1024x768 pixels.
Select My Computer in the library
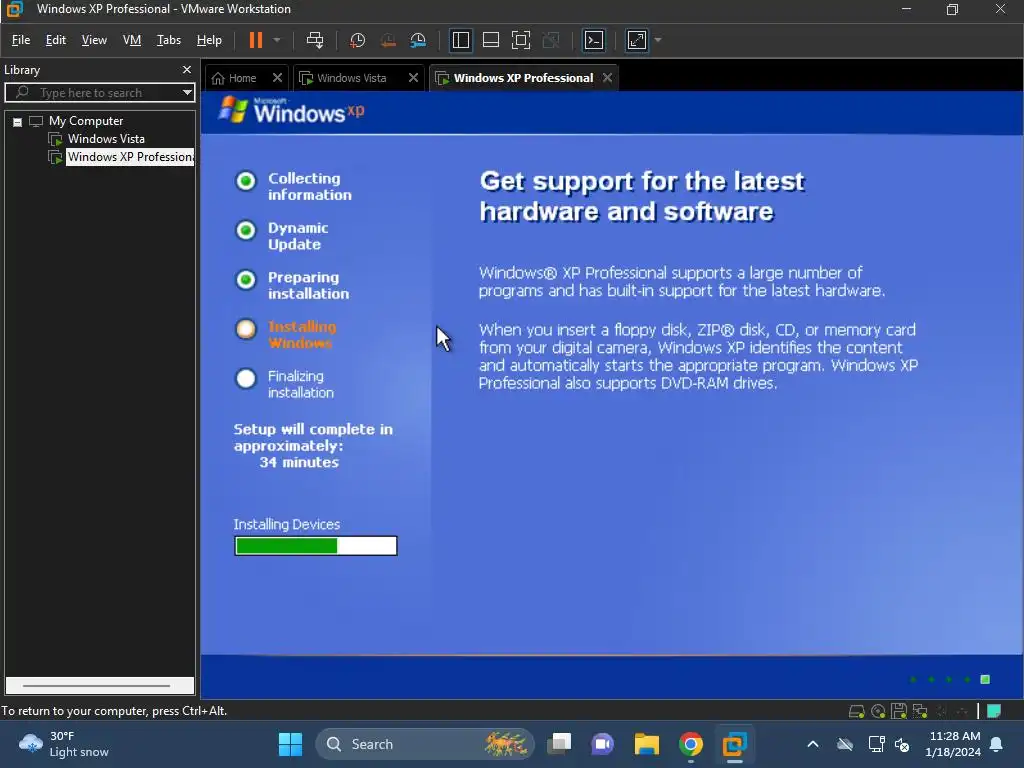86,121
